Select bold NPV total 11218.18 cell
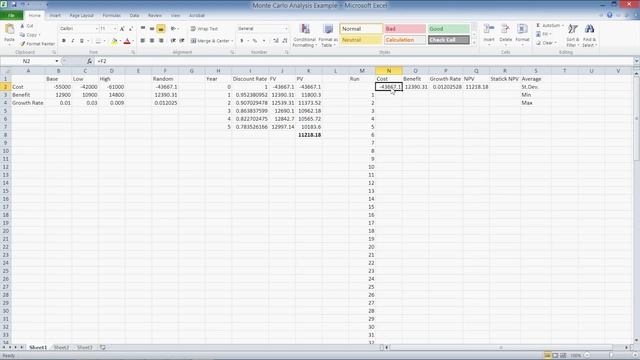This screenshot has width=640, height=360. click(309, 135)
